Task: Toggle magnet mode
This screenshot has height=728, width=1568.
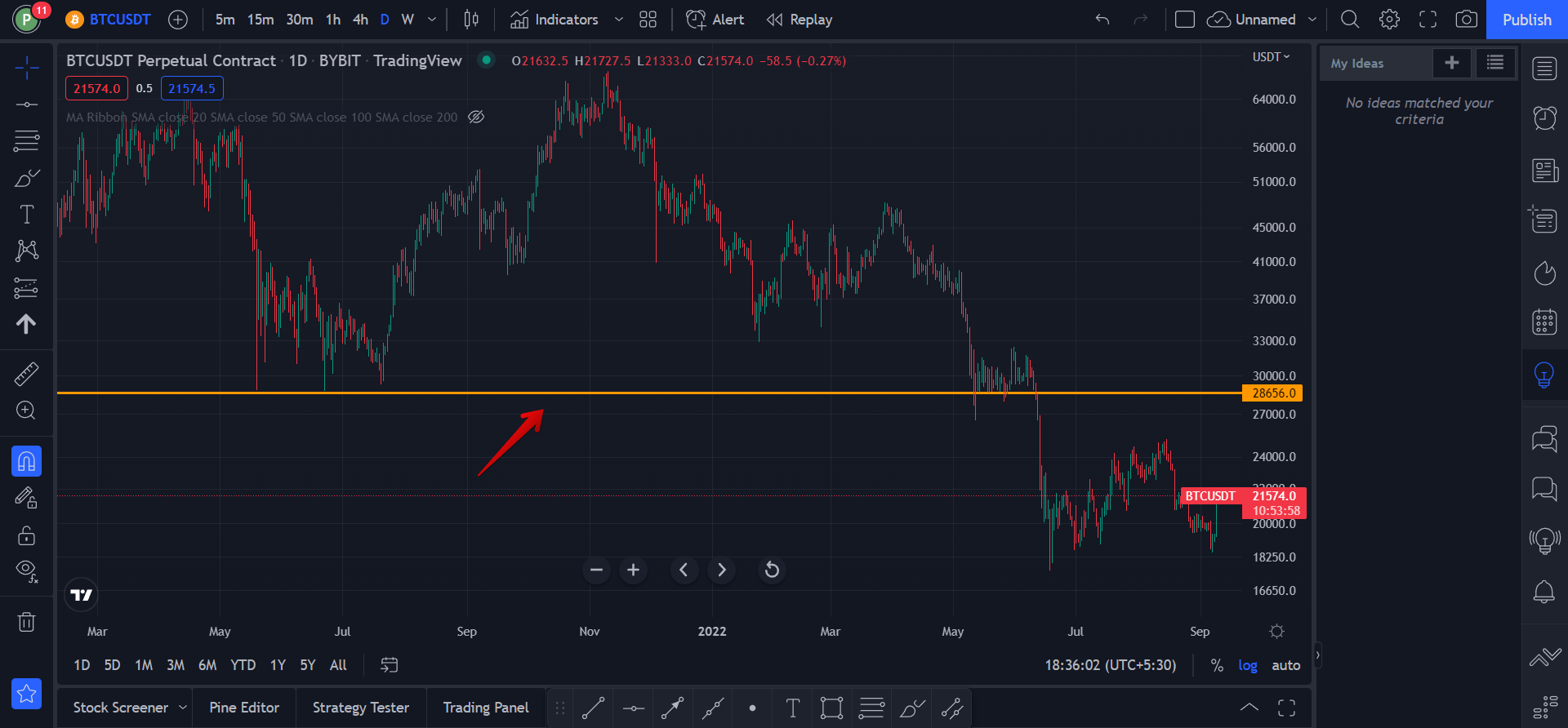Action: click(26, 461)
